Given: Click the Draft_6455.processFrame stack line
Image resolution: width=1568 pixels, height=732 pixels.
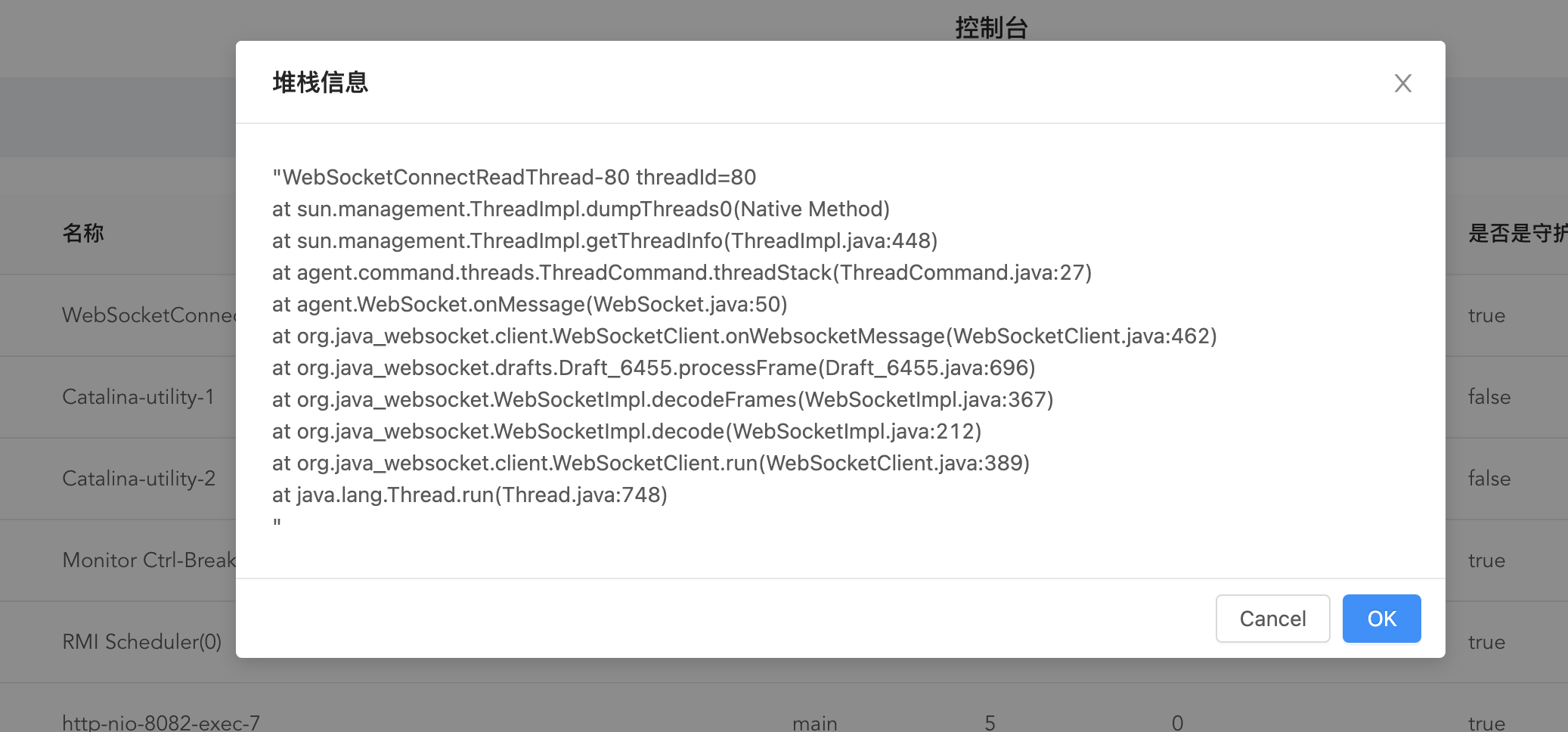Looking at the screenshot, I should click(x=653, y=368).
